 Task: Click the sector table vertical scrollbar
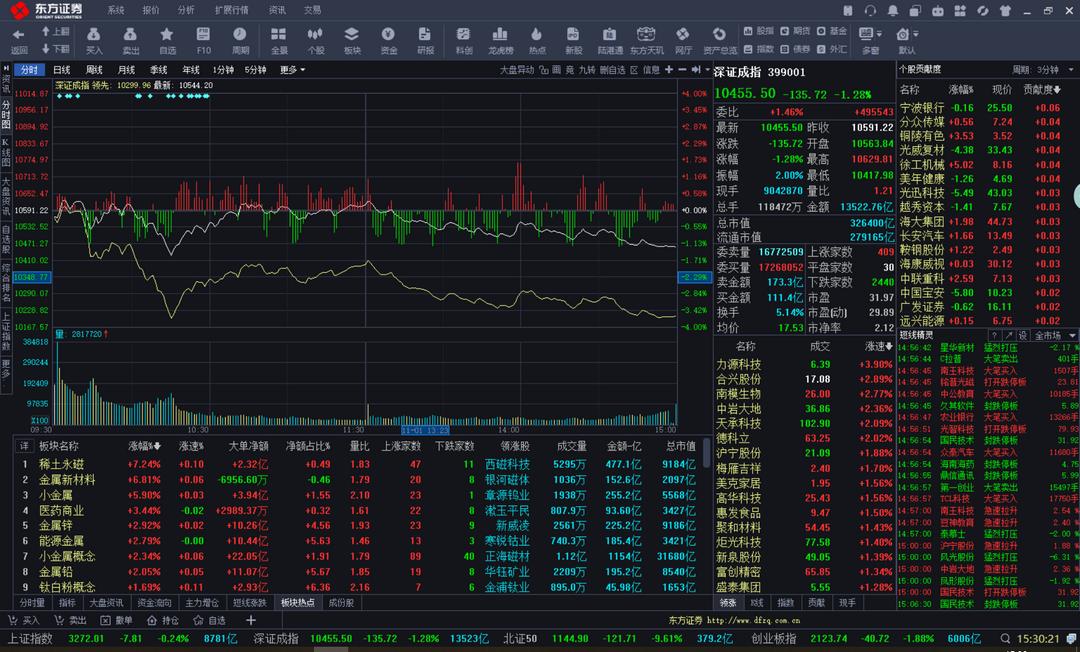click(705, 454)
